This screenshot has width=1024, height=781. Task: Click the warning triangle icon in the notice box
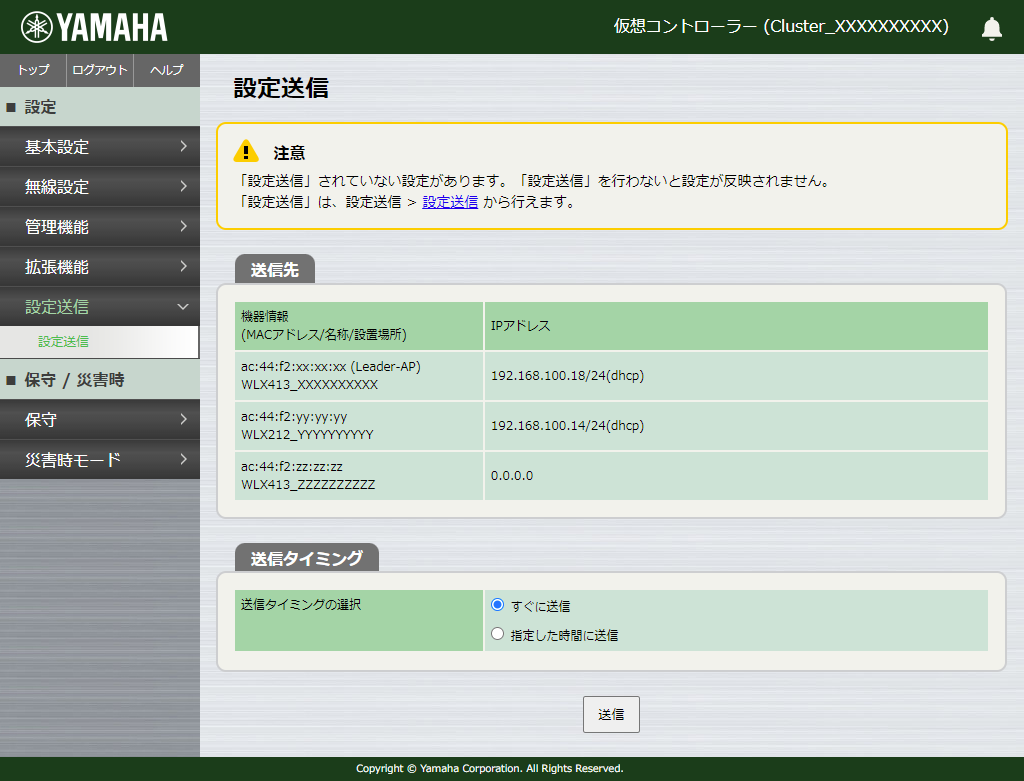point(245,152)
